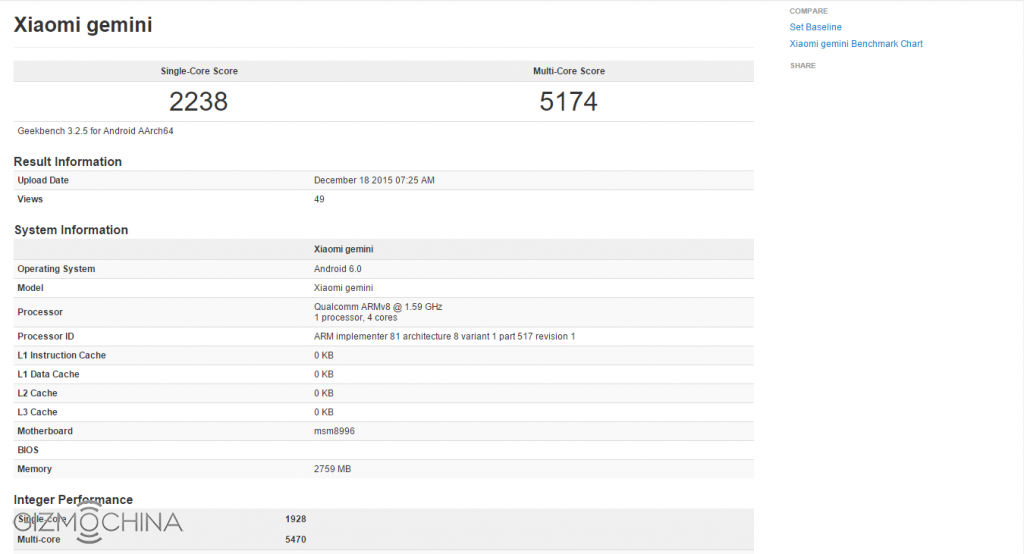Select integer single-core score 1928
Viewport: 1024px width, 554px height.
click(x=296, y=519)
